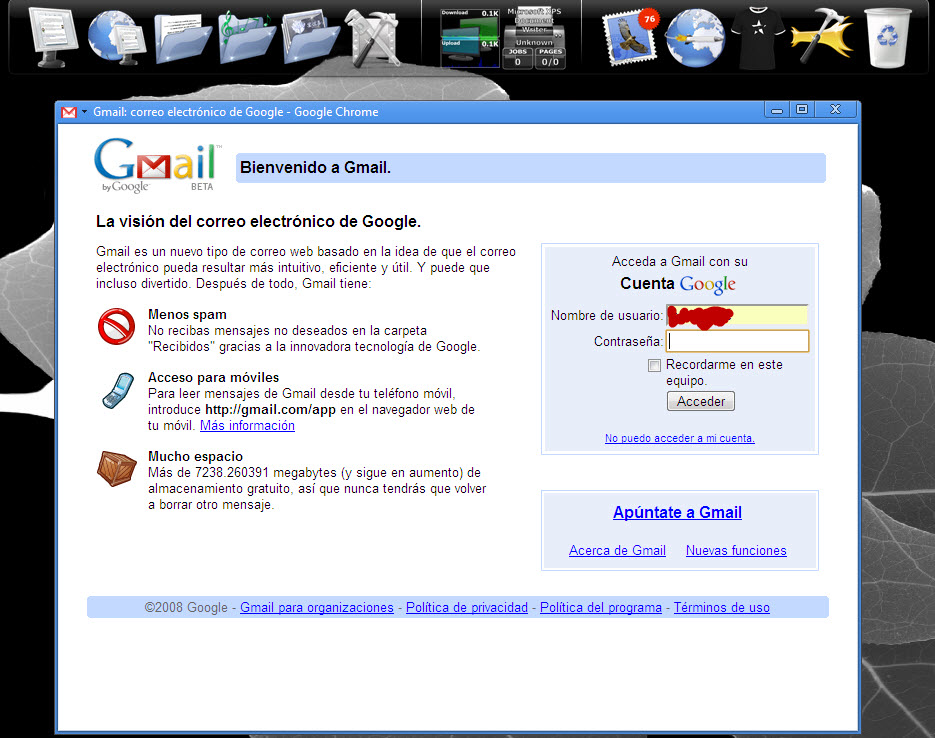Open the title bar dropdown arrow next to favicon

click(x=84, y=111)
